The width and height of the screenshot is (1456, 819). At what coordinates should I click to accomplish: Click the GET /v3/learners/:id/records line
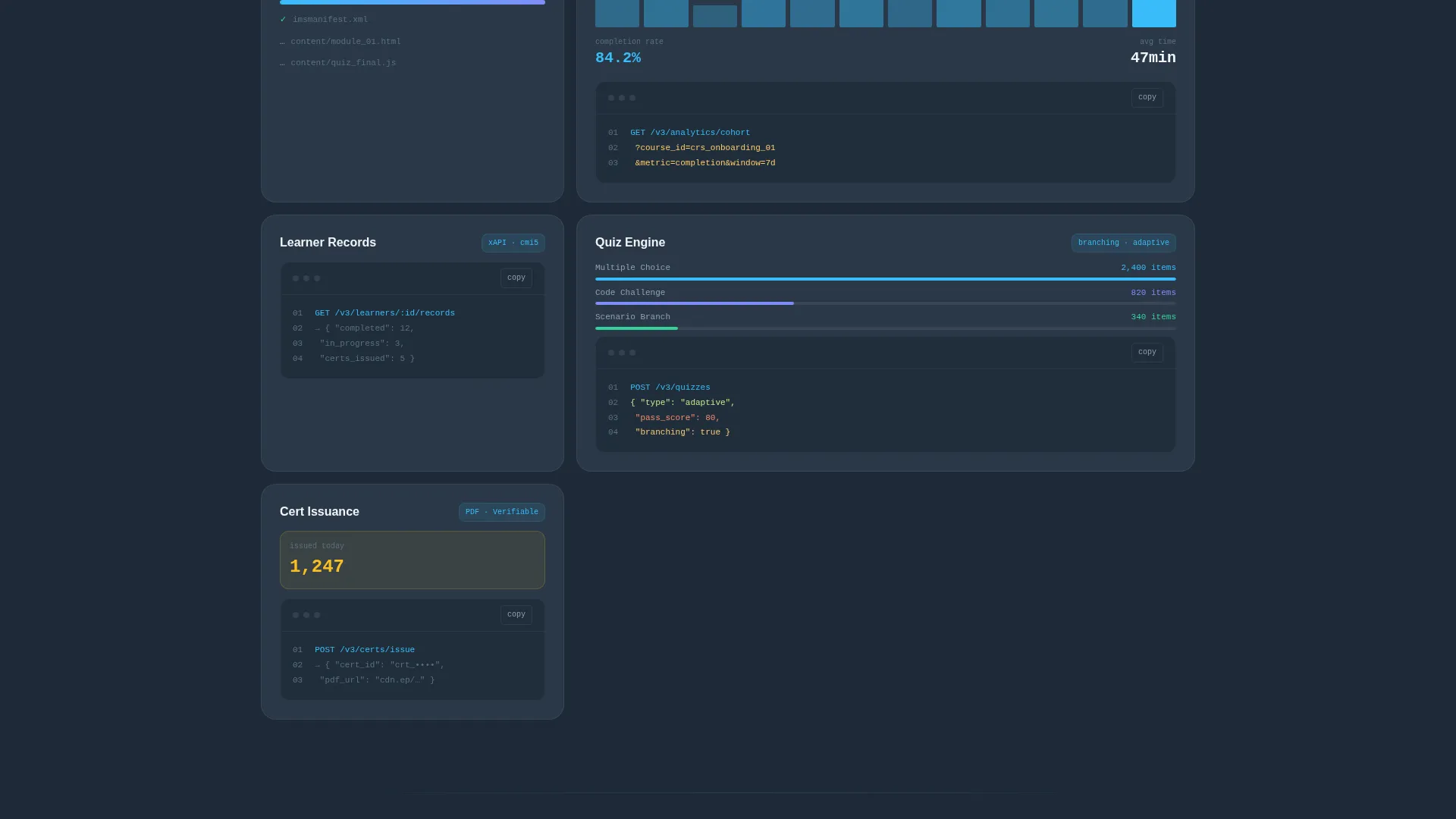tap(384, 313)
